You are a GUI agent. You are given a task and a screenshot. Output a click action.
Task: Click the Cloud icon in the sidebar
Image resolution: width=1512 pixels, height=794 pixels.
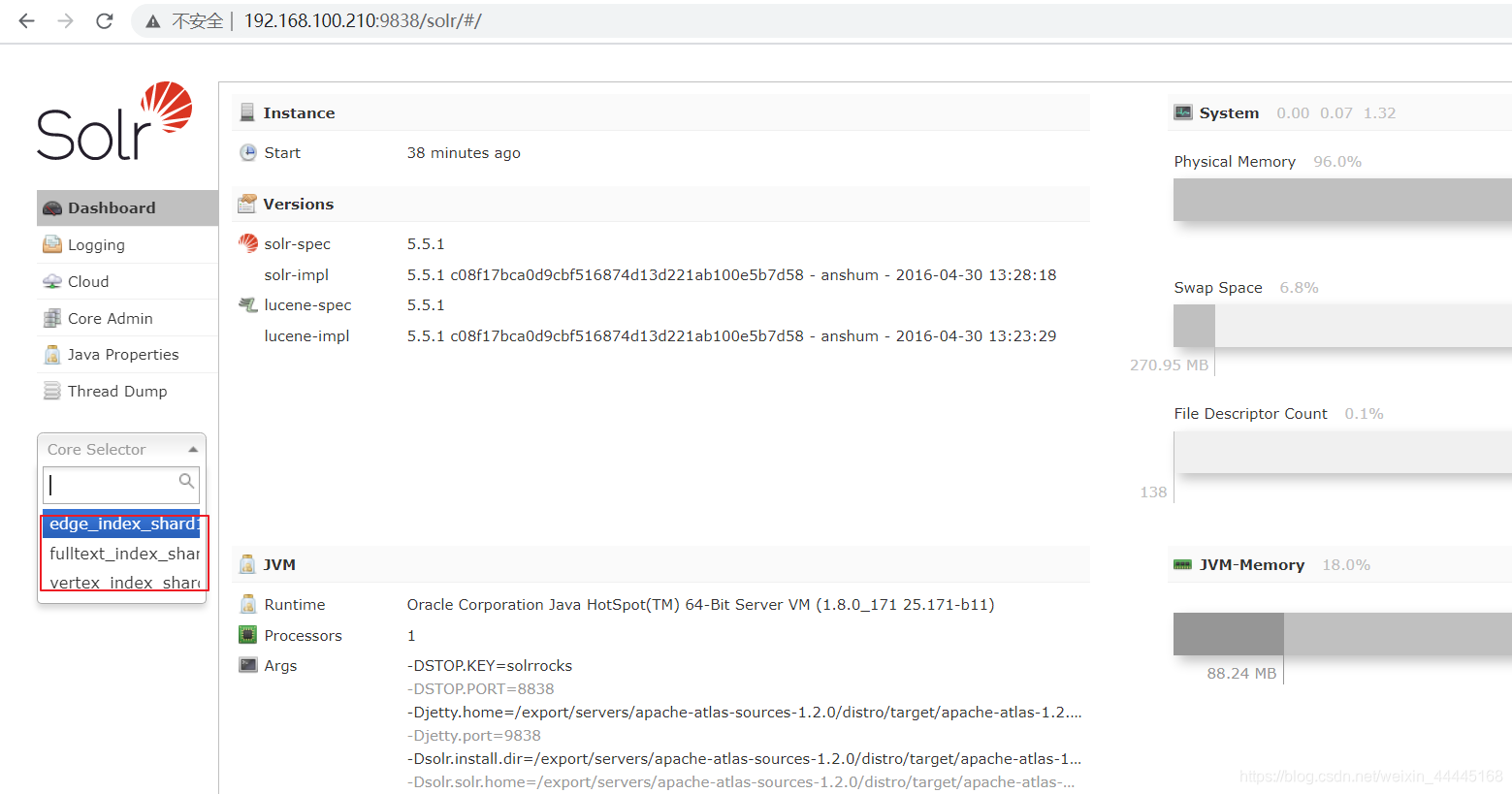pos(52,281)
